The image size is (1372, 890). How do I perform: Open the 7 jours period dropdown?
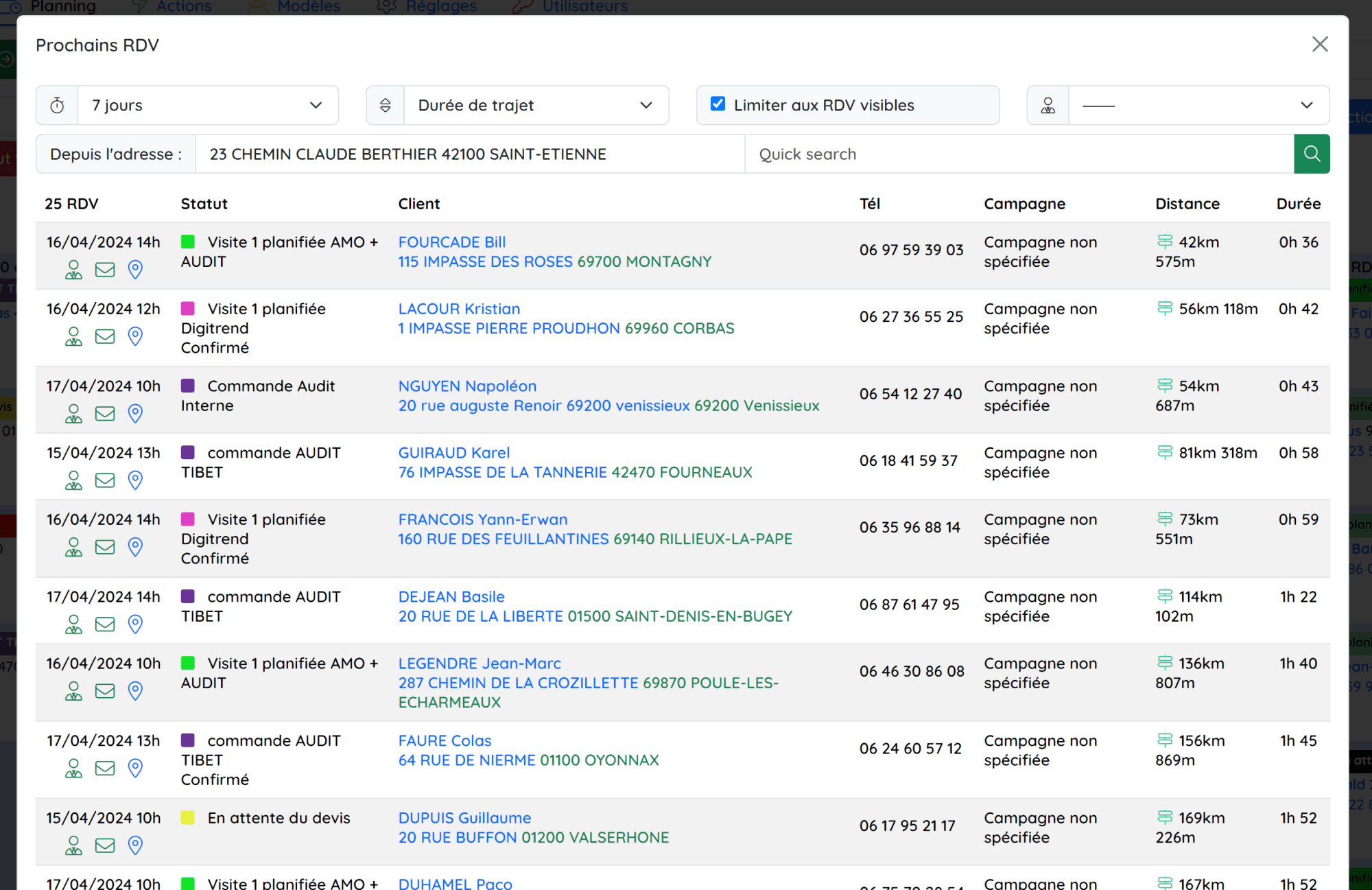(207, 105)
